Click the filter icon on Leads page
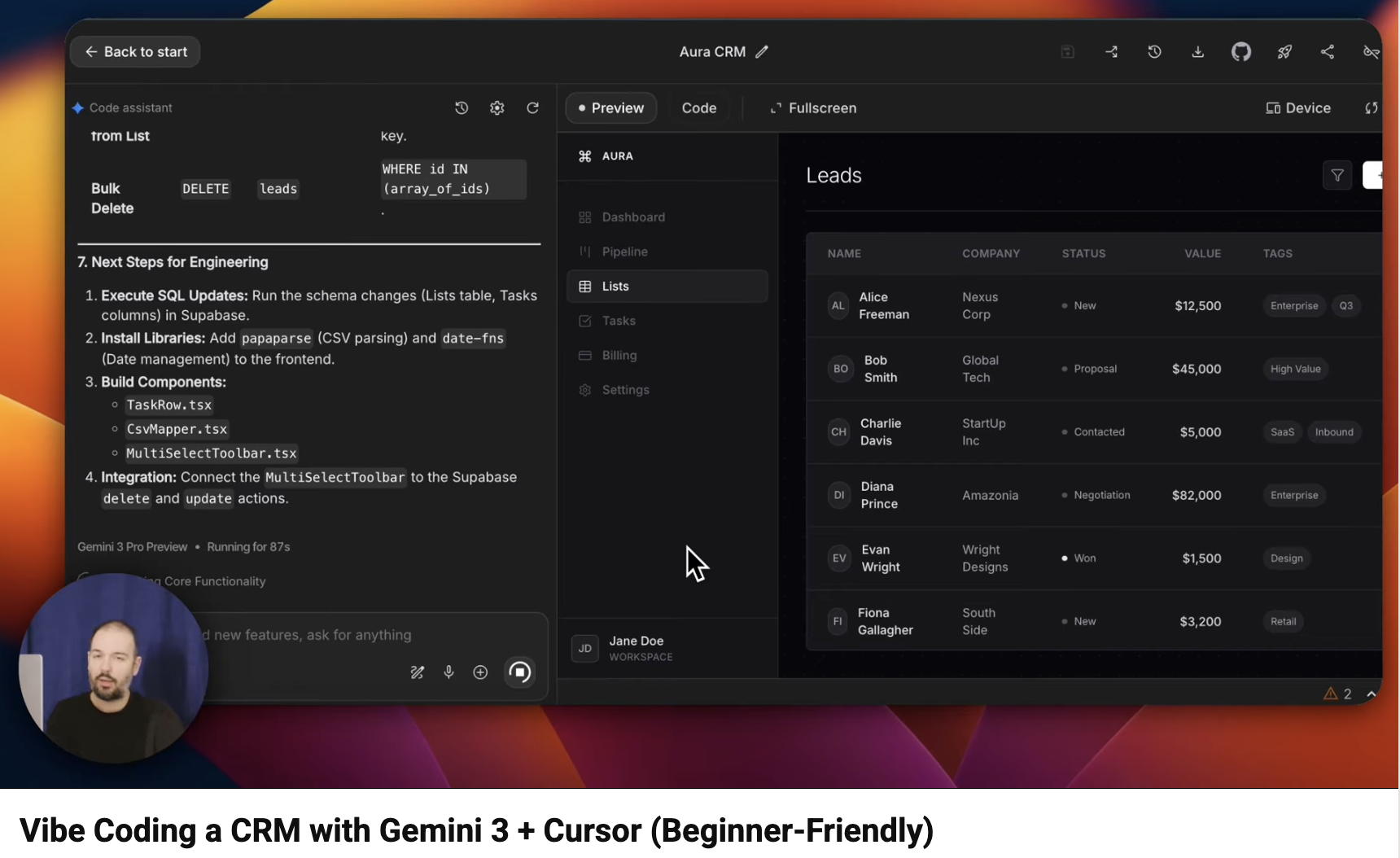This screenshot has width=1400, height=858. (1337, 175)
